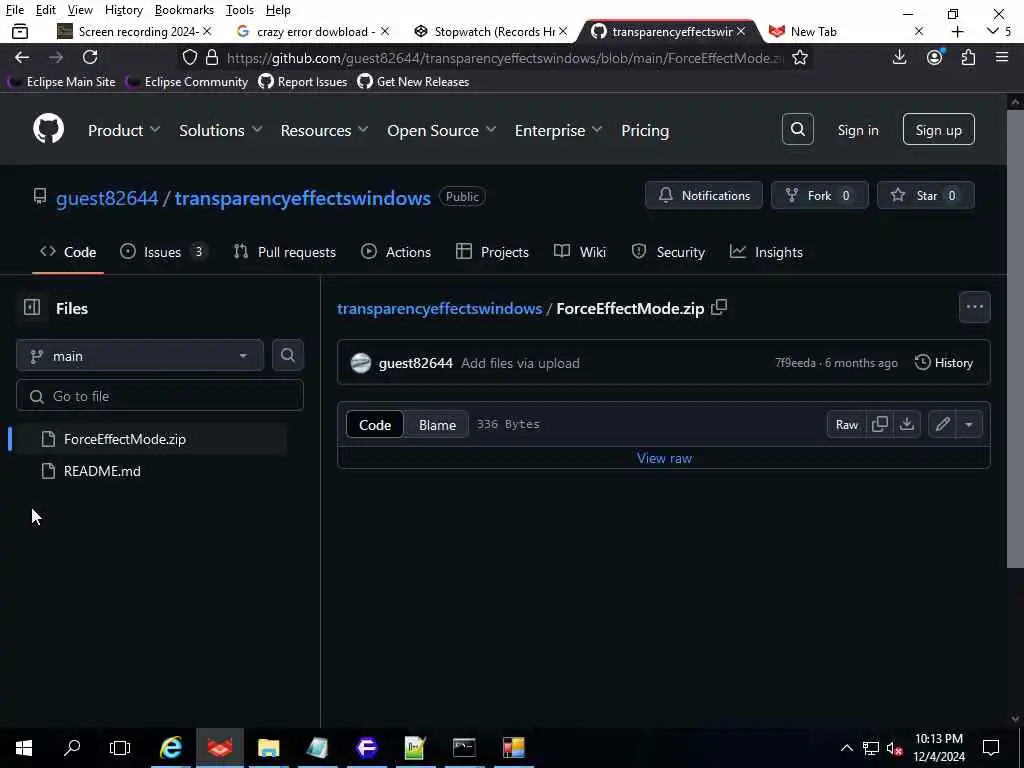Open the Bookmarks menu
This screenshot has width=1024, height=768.
pos(184,10)
